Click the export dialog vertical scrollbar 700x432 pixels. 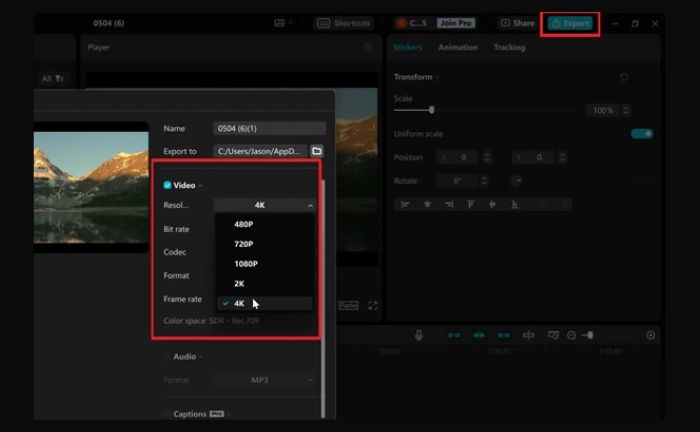(x=323, y=299)
